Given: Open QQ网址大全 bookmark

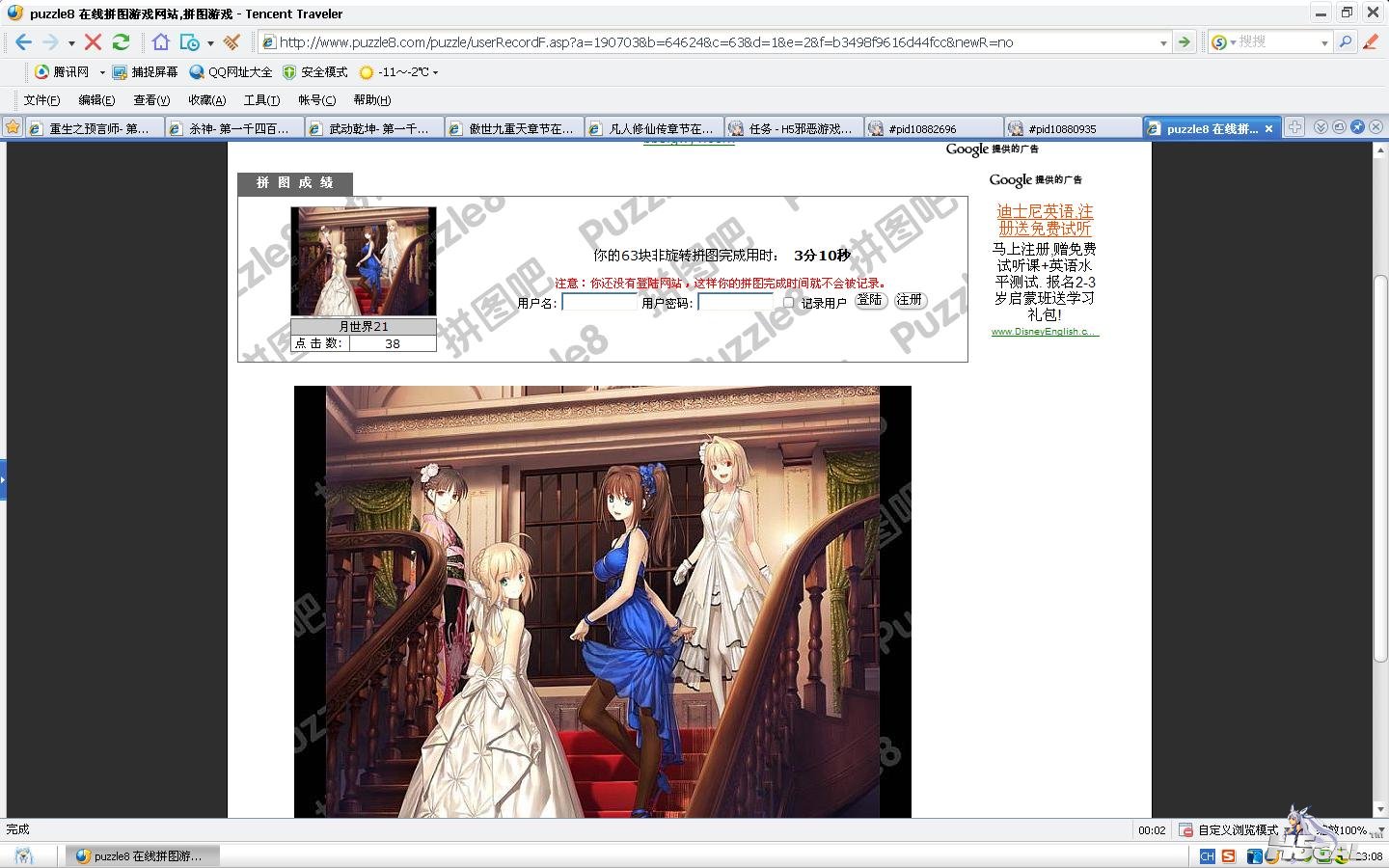Looking at the screenshot, I should click(x=231, y=72).
